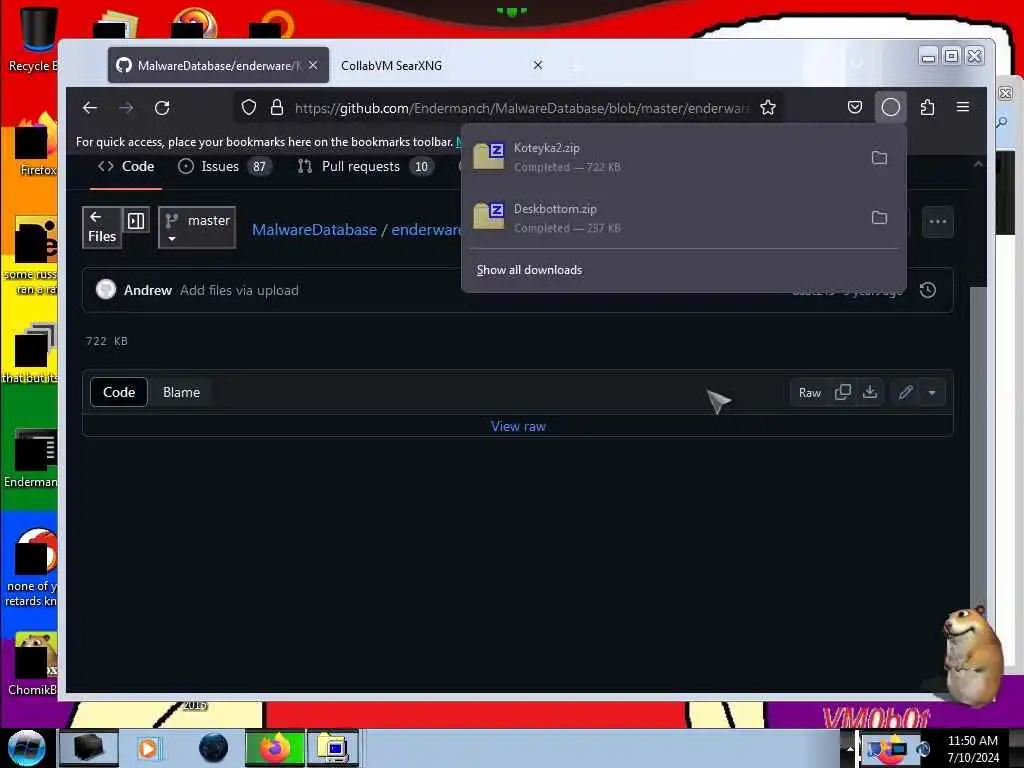The width and height of the screenshot is (1024, 768).
Task: Click the taskbar clock showing 11:50 AM
Action: click(973, 748)
